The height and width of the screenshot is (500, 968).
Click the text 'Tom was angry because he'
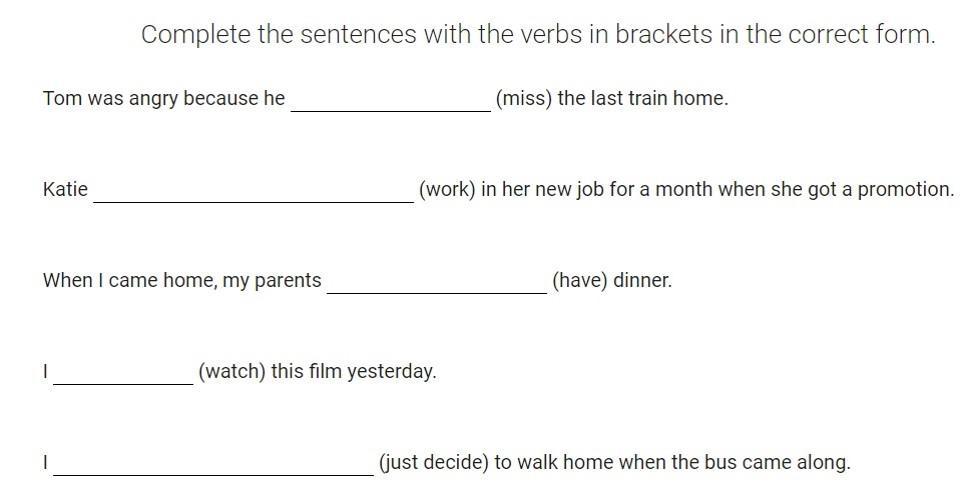tap(164, 99)
